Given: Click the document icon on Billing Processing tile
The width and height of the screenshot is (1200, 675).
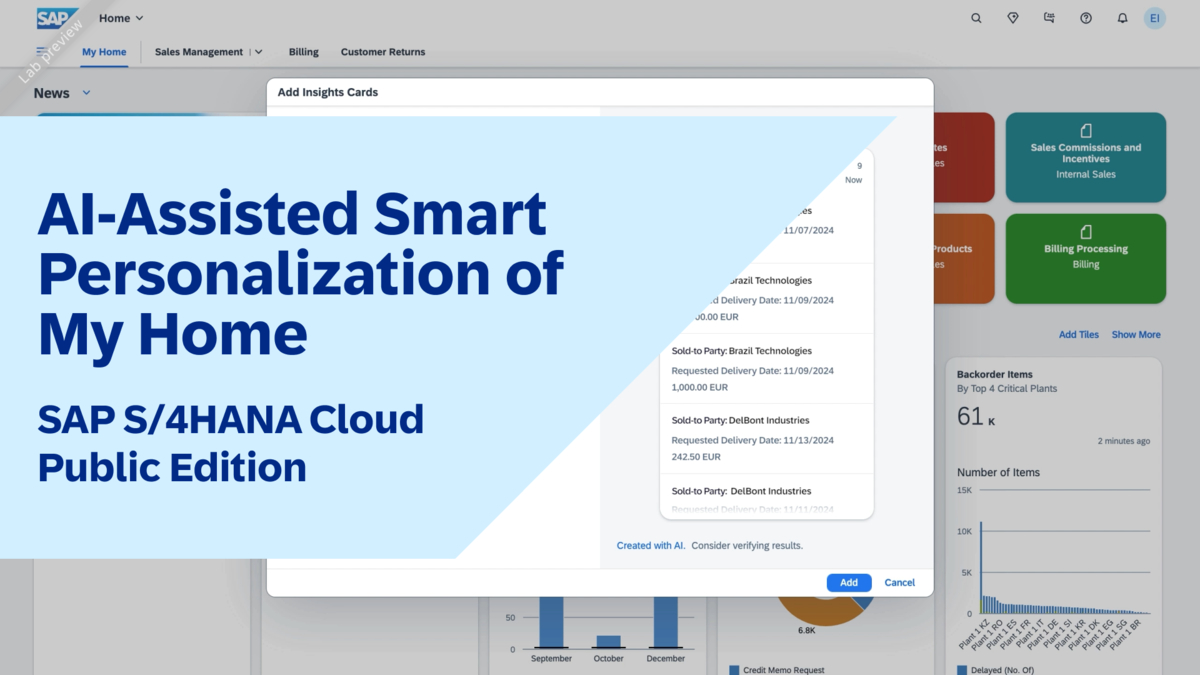Looking at the screenshot, I should [x=1085, y=233].
